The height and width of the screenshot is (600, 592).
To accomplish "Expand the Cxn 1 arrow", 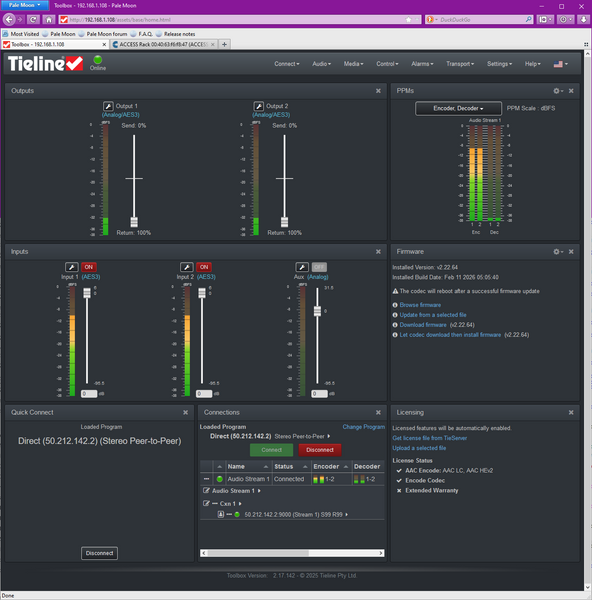I will (x=240, y=504).
